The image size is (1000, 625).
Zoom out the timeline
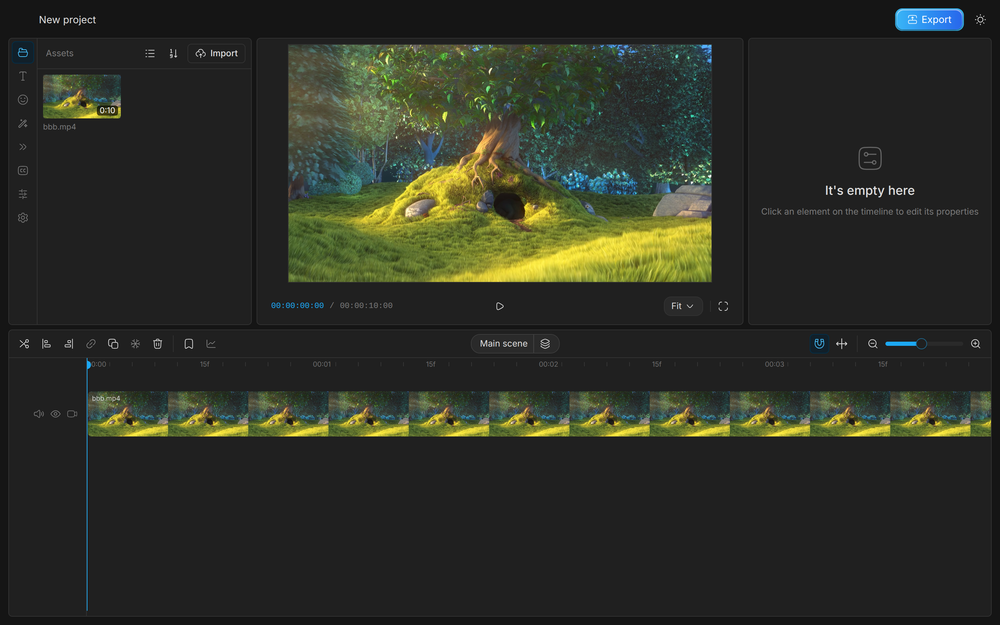(873, 344)
